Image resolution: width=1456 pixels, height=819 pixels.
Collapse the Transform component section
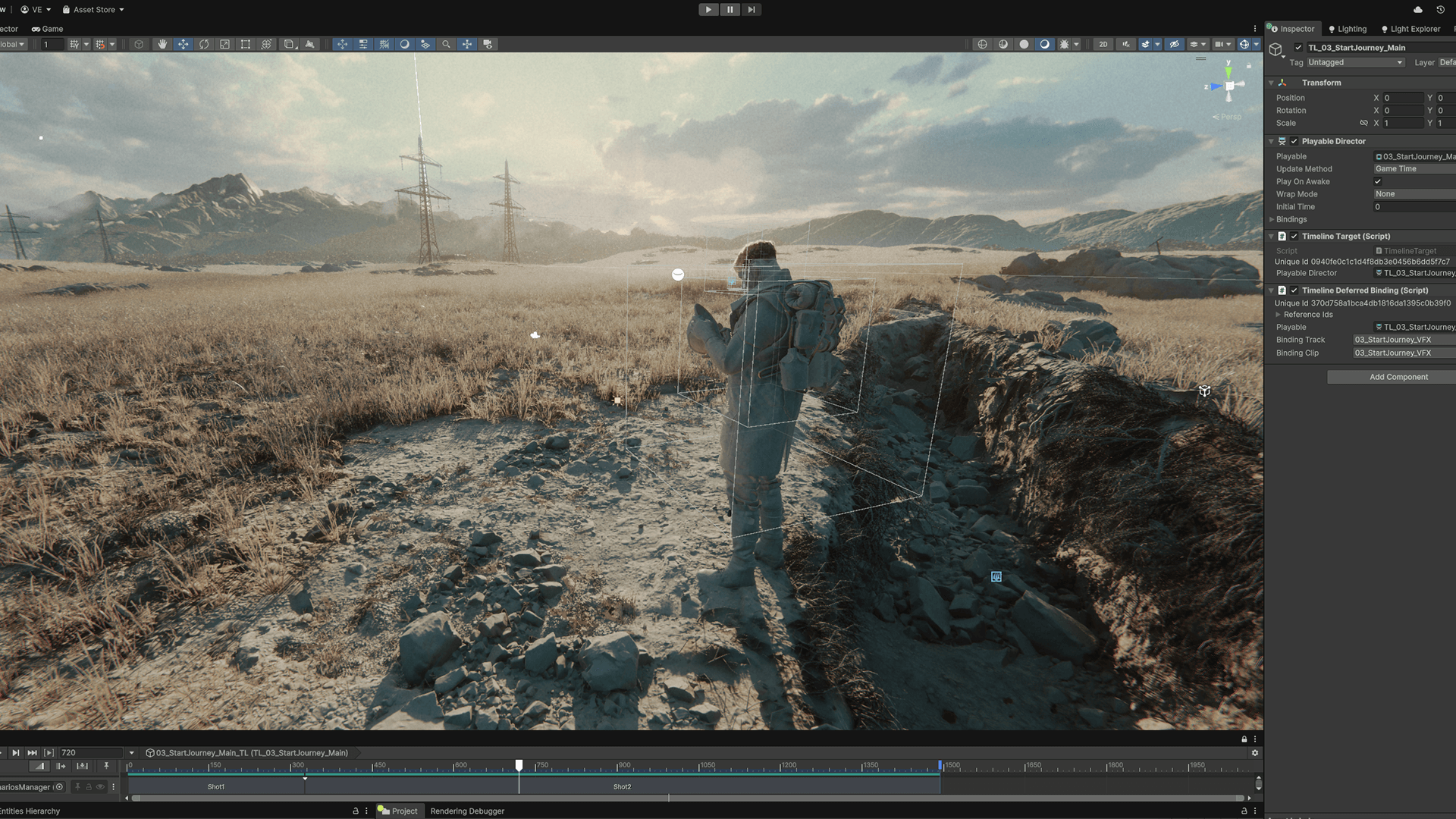(x=1271, y=83)
